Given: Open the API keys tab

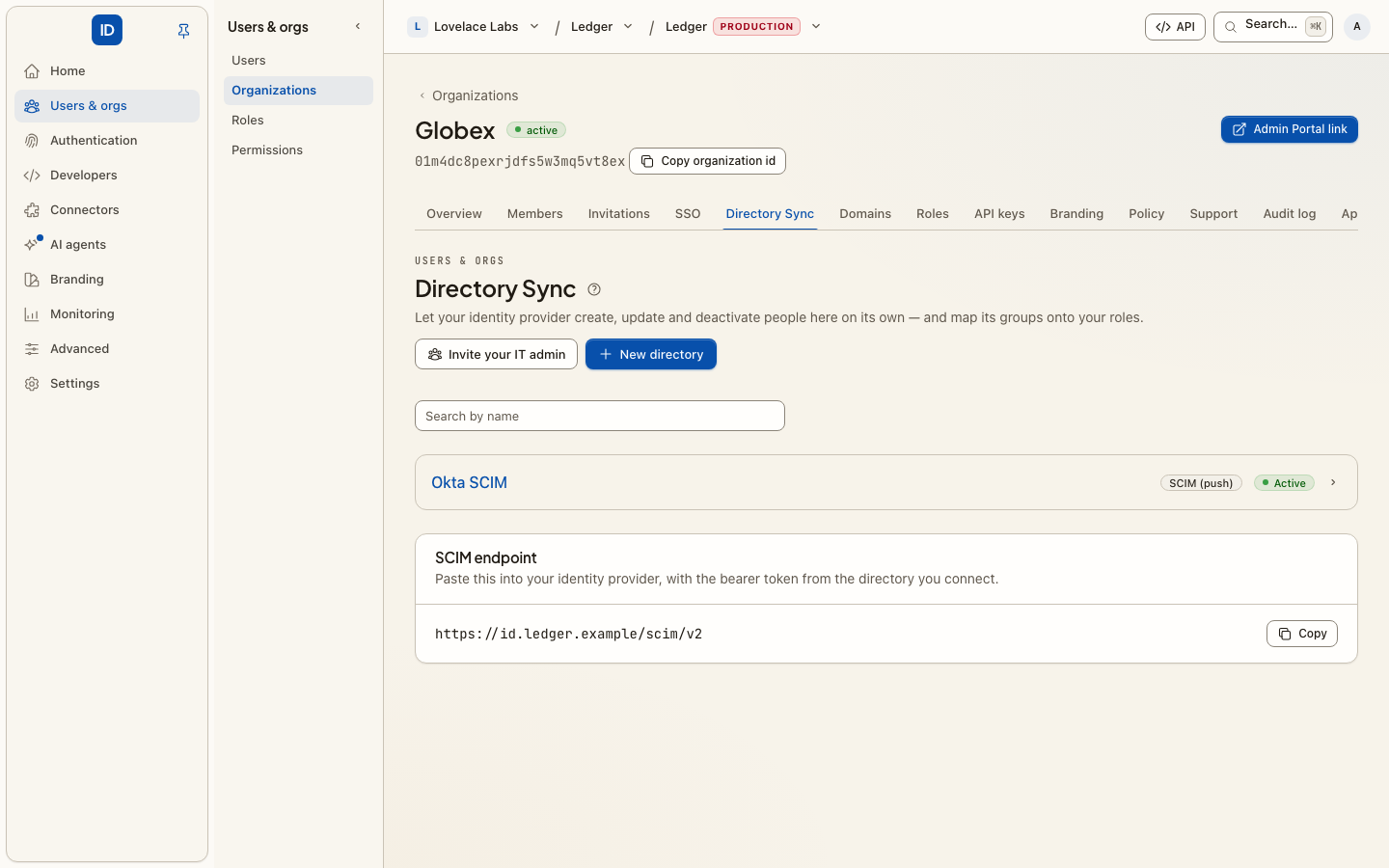Looking at the screenshot, I should coord(999,214).
